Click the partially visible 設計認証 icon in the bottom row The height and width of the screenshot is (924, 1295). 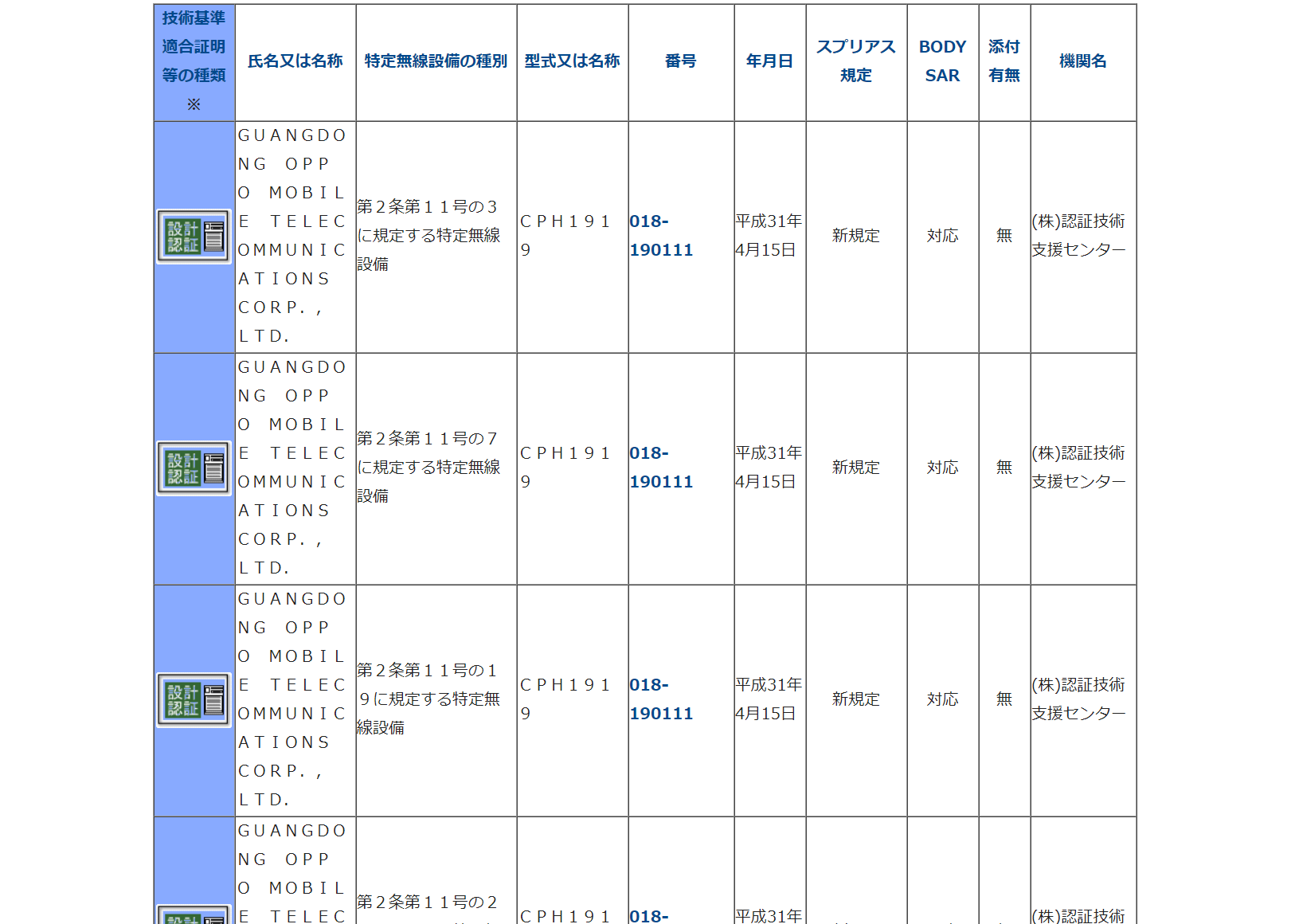coord(194,915)
